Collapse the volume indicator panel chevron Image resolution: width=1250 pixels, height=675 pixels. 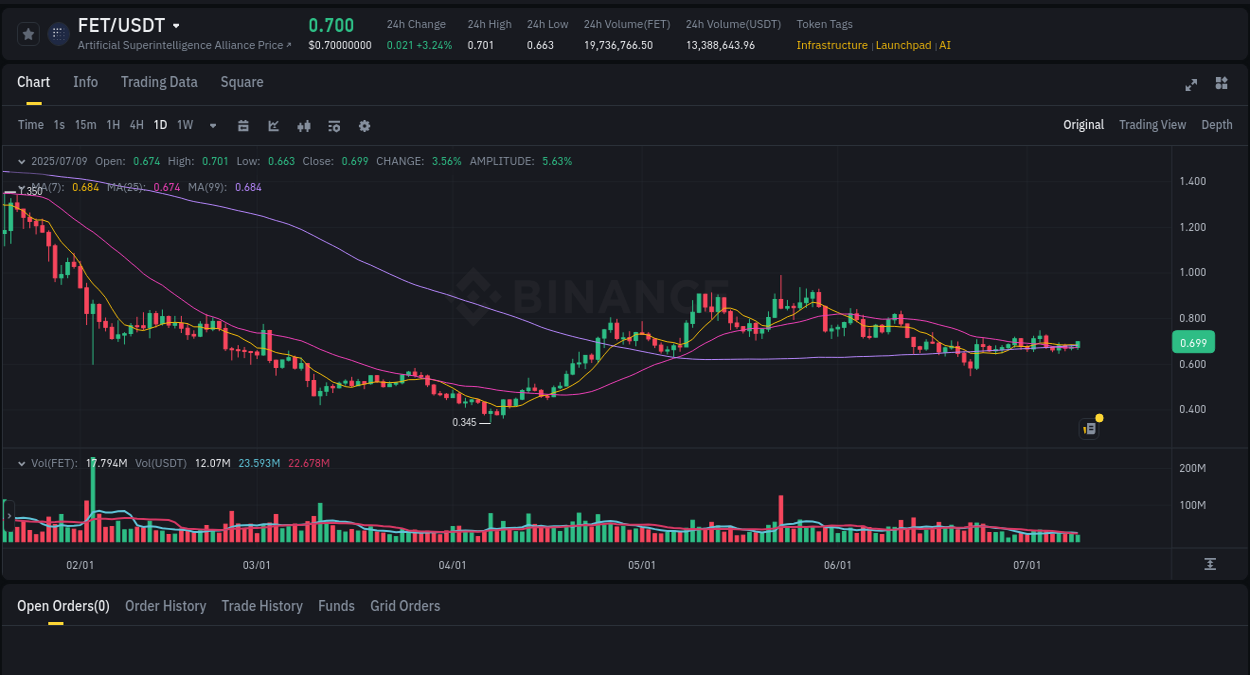click(x=21, y=462)
